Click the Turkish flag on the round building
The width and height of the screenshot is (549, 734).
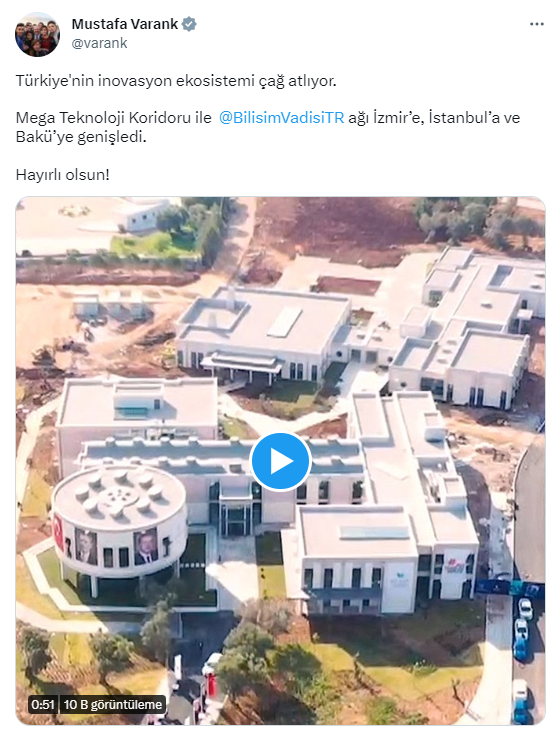click(59, 531)
